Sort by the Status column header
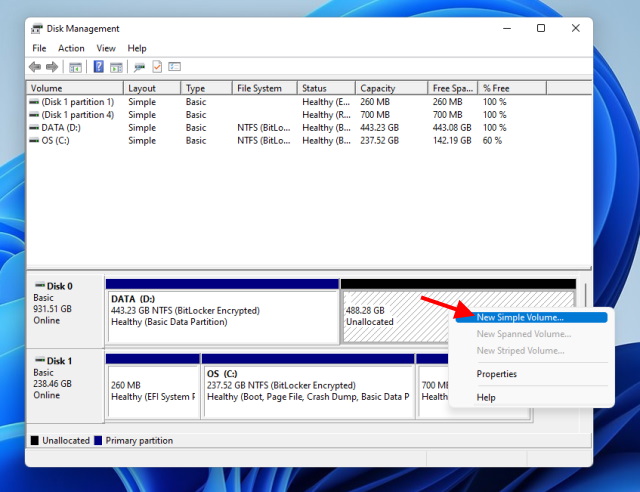Screen dimensions: 640x492 pyautogui.click(x=326, y=88)
